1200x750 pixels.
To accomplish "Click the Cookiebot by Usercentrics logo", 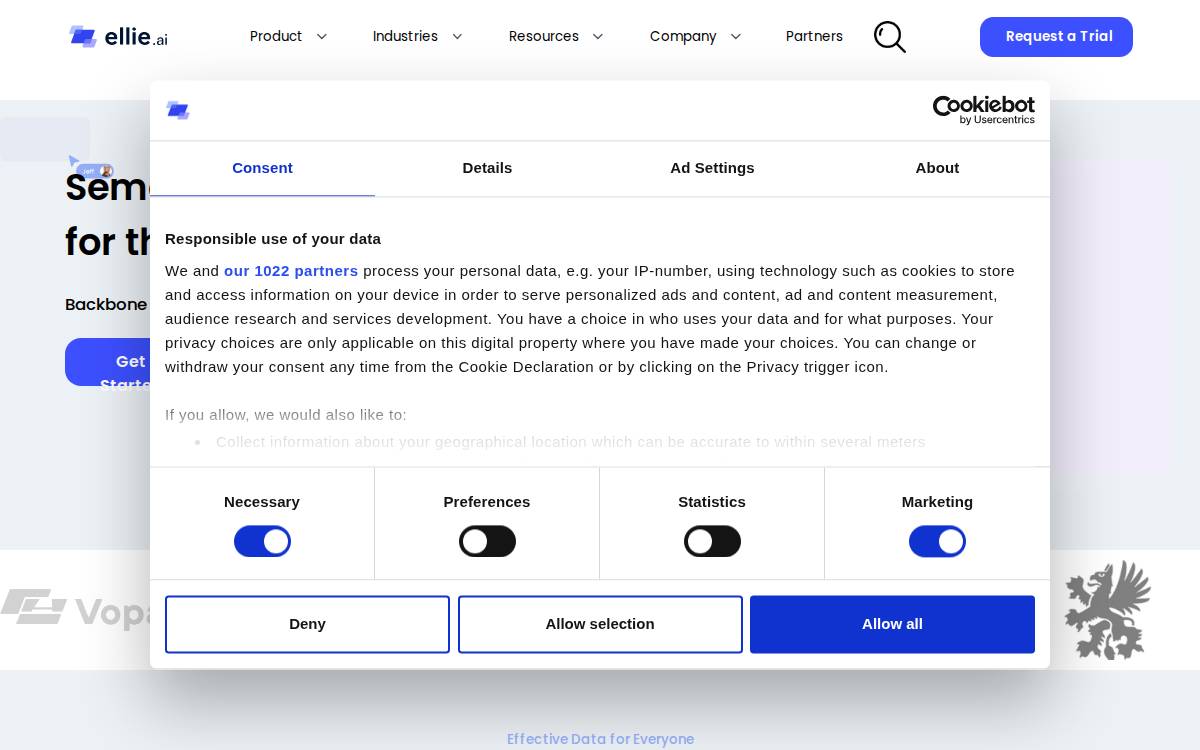I will pyautogui.click(x=984, y=110).
